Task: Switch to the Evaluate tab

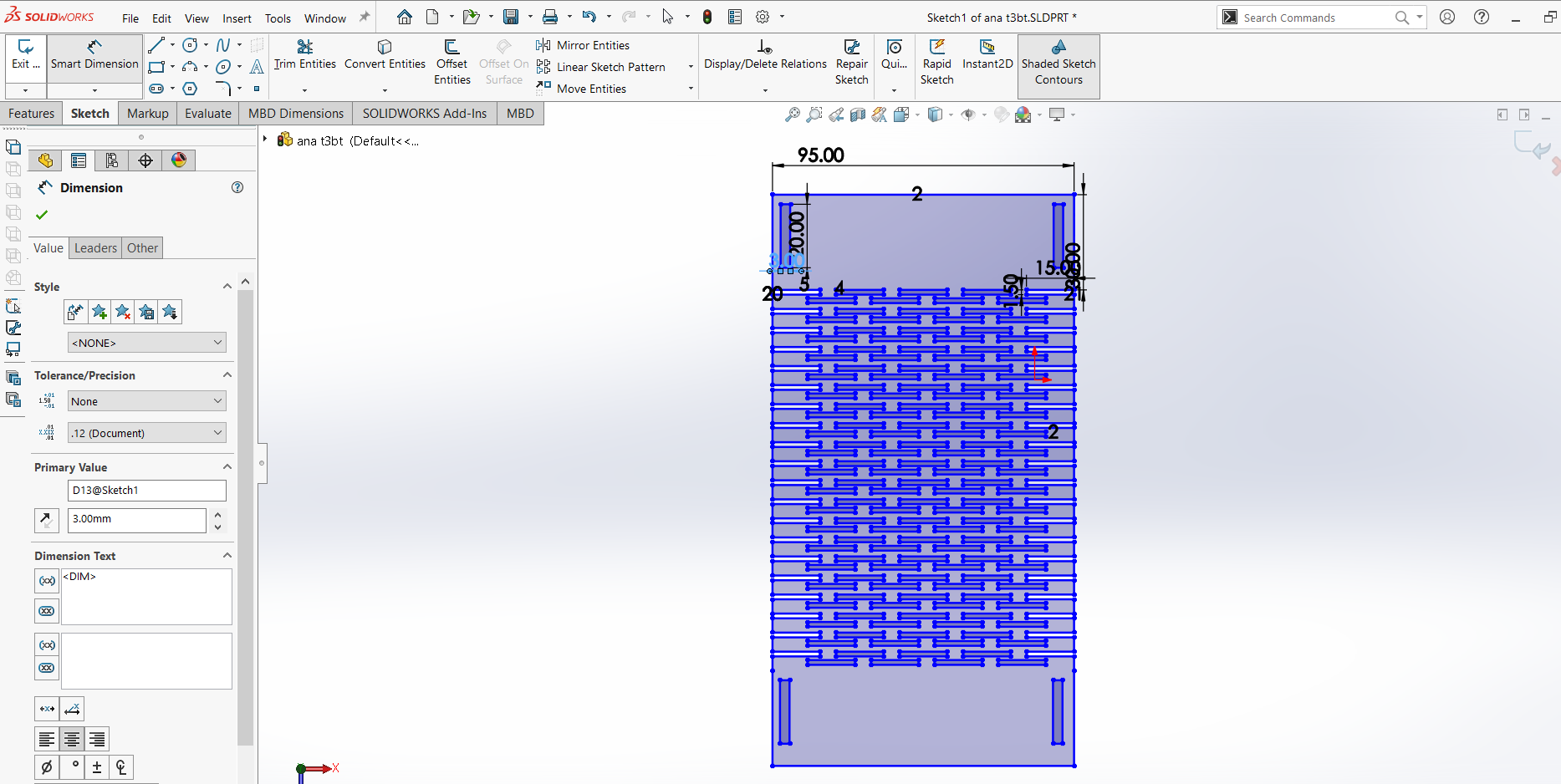Action: [x=207, y=114]
